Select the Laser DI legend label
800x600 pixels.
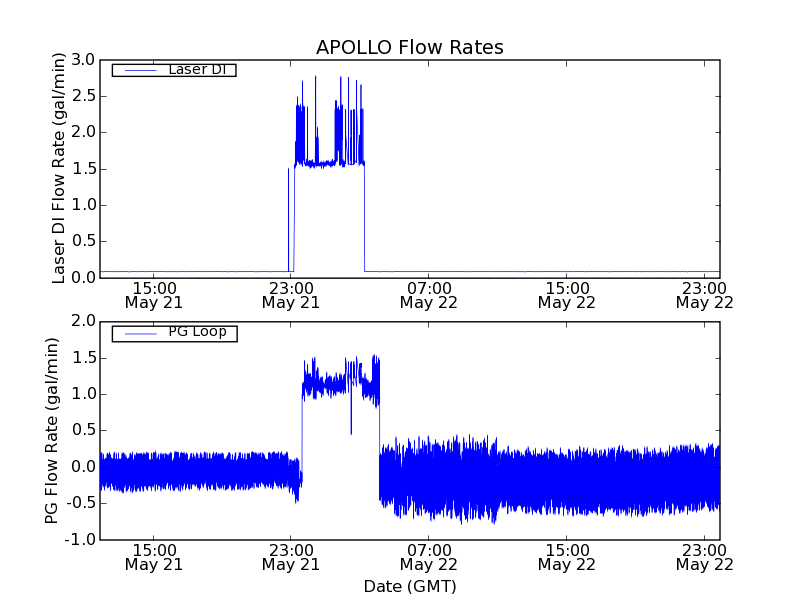point(196,70)
